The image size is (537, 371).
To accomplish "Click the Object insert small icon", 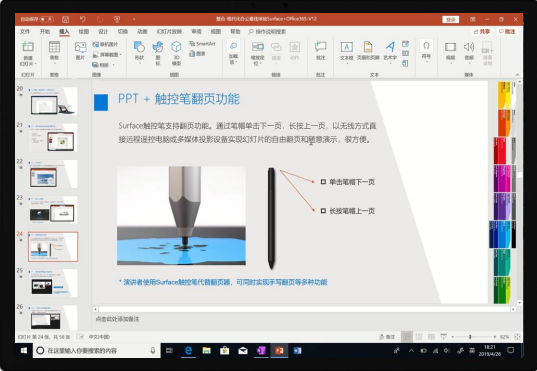I will (x=405, y=63).
